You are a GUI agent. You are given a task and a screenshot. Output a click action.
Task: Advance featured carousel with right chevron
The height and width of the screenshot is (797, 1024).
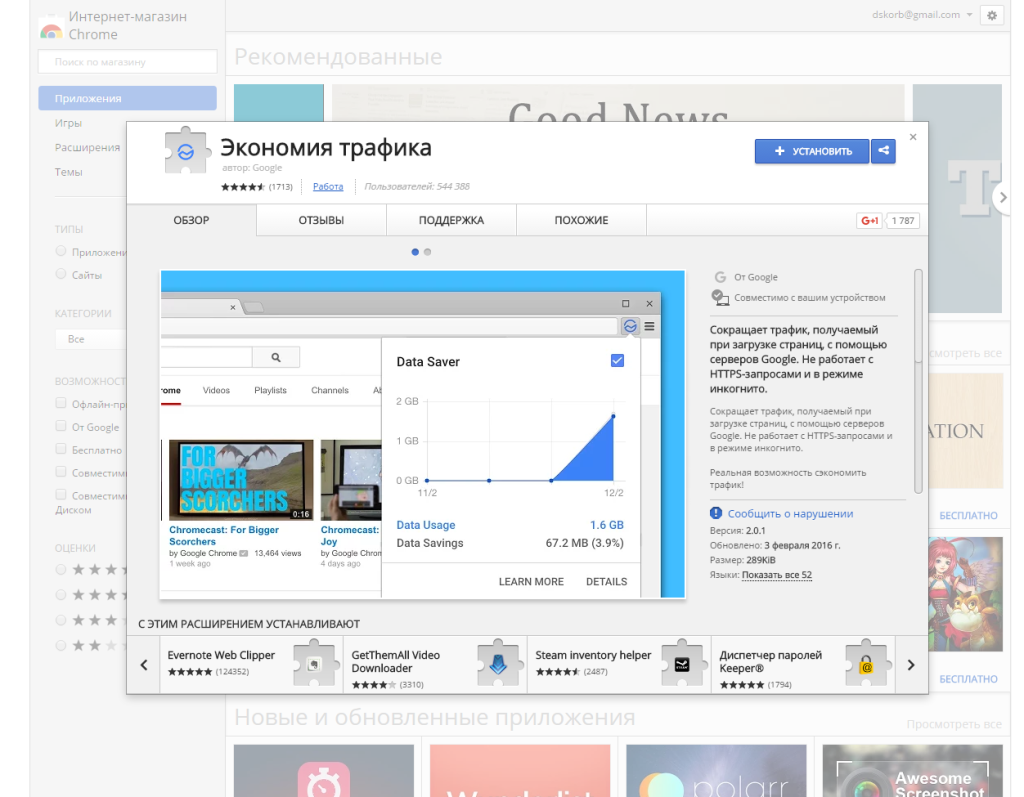point(1003,197)
